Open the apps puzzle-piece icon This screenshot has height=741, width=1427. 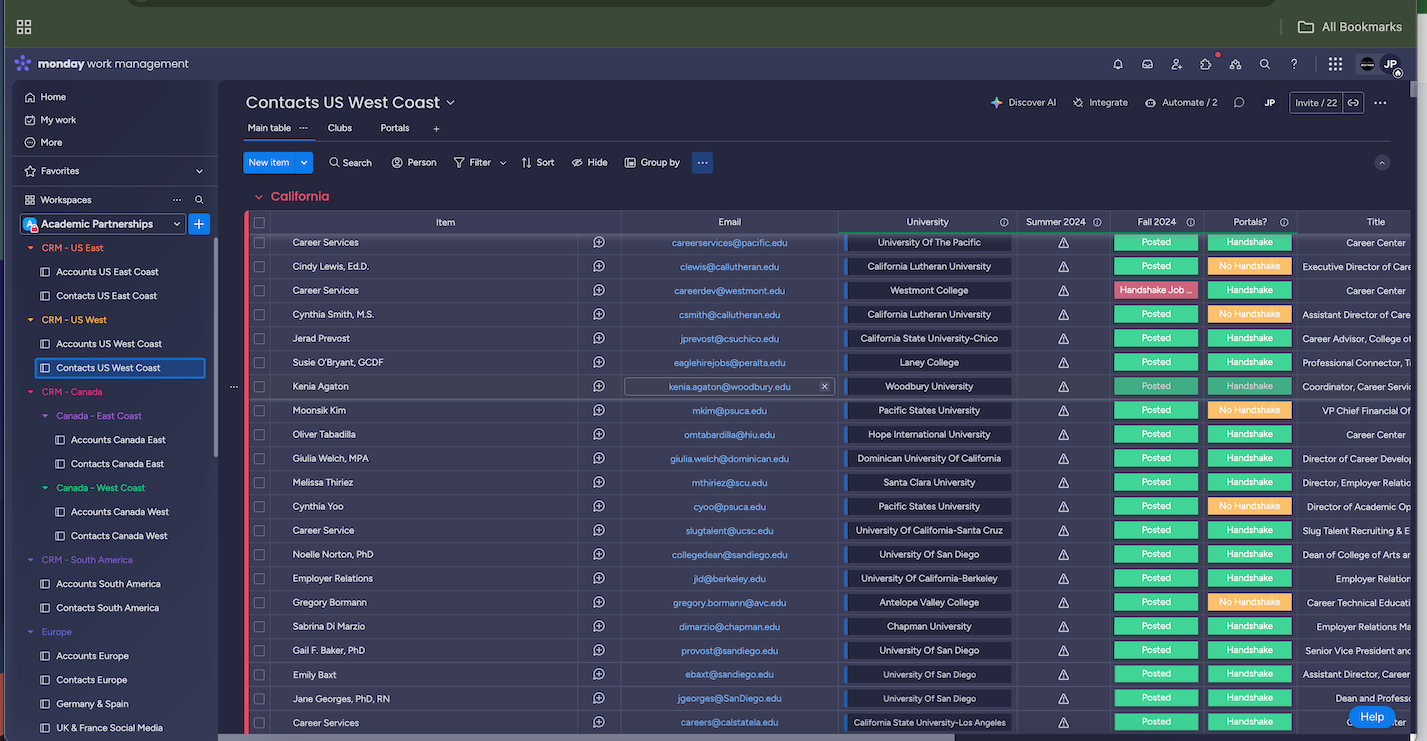[x=1206, y=64]
